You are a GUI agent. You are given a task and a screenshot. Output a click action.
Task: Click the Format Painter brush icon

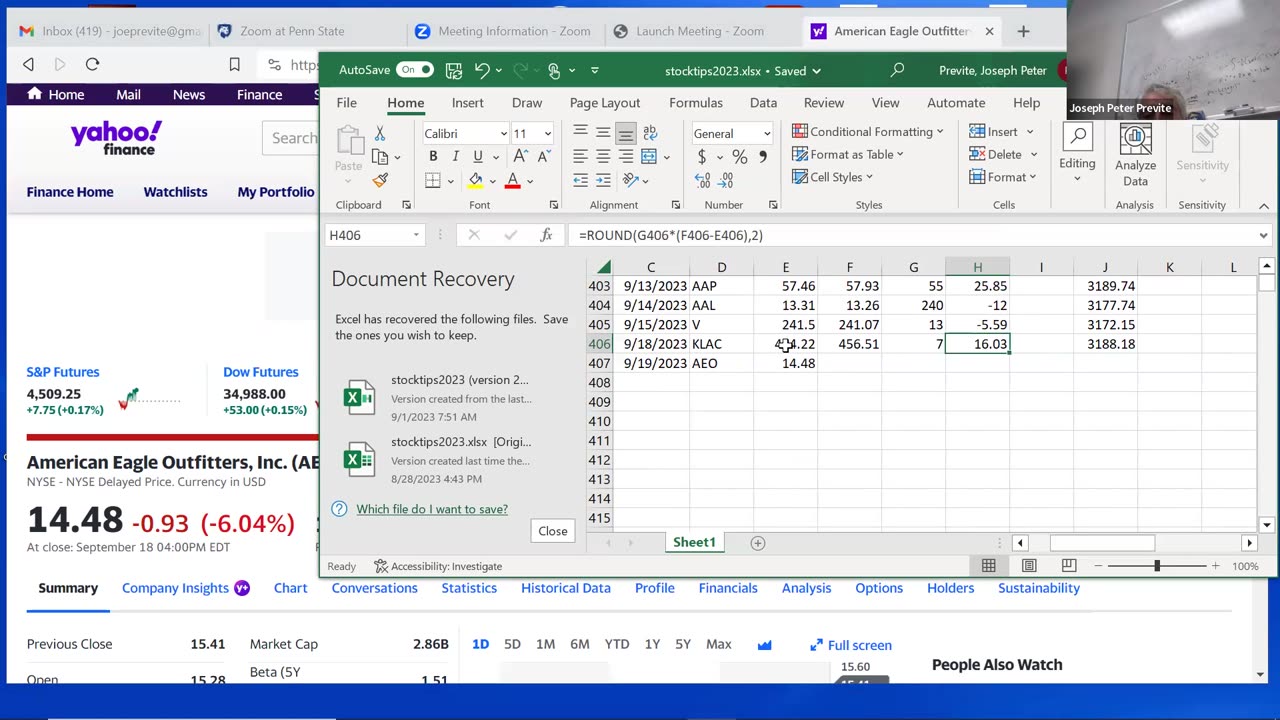click(380, 180)
